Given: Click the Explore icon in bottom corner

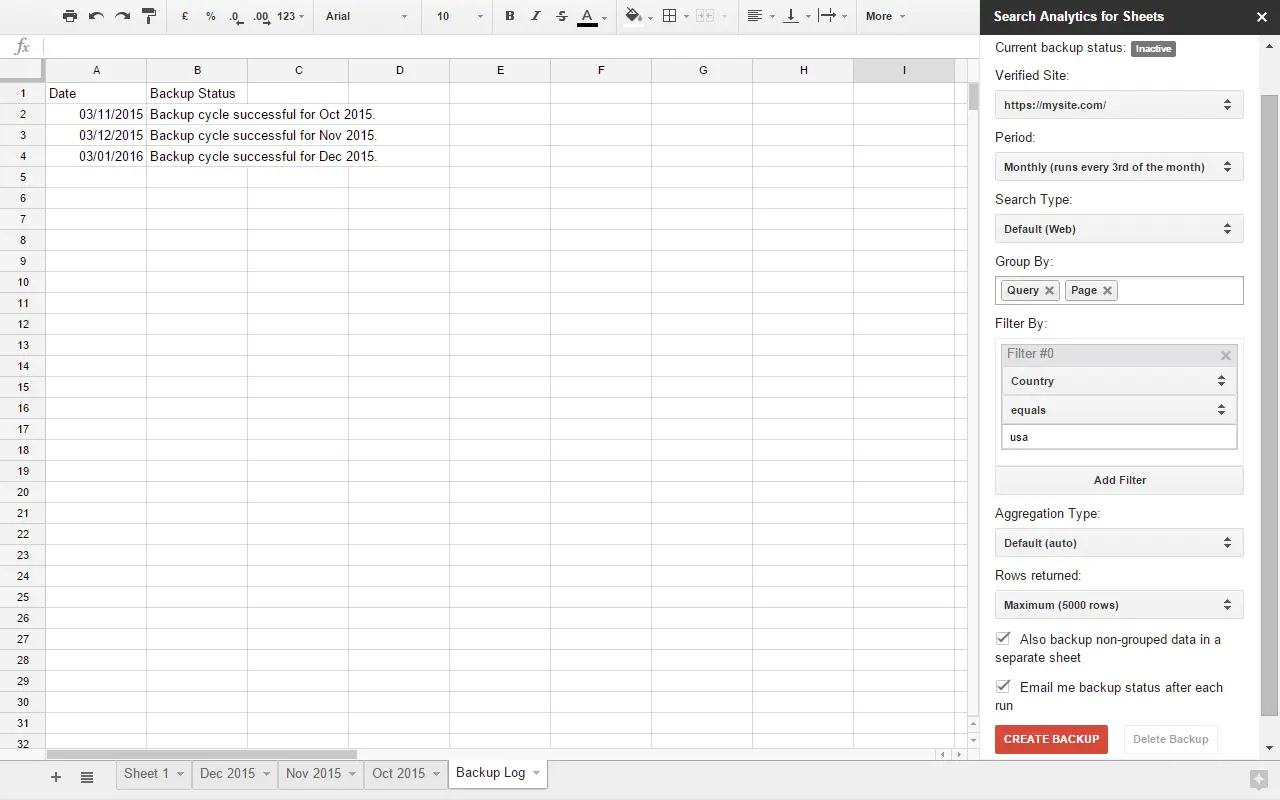Looking at the screenshot, I should coord(1258,780).
